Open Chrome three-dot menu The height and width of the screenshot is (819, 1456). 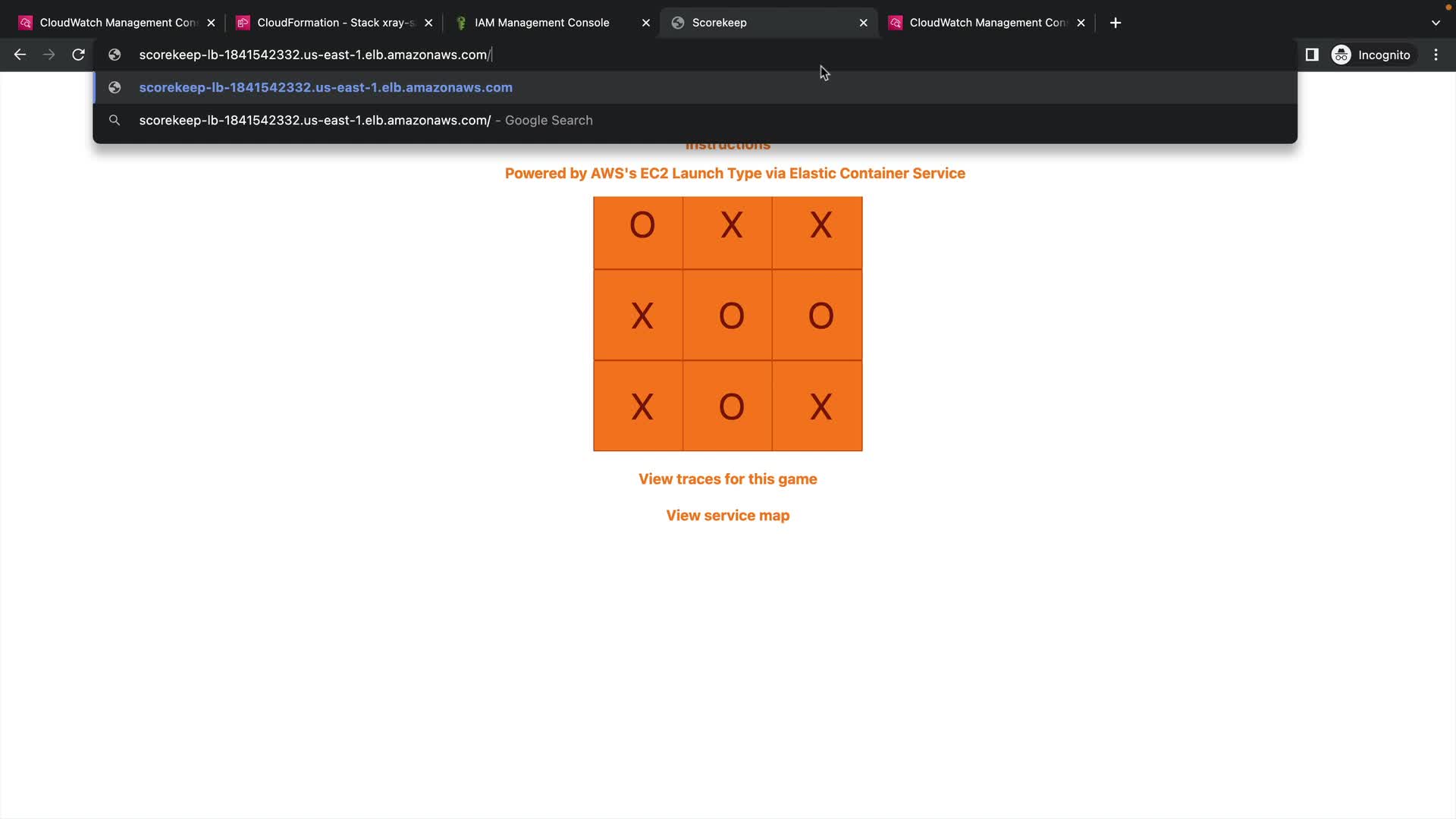1436,55
